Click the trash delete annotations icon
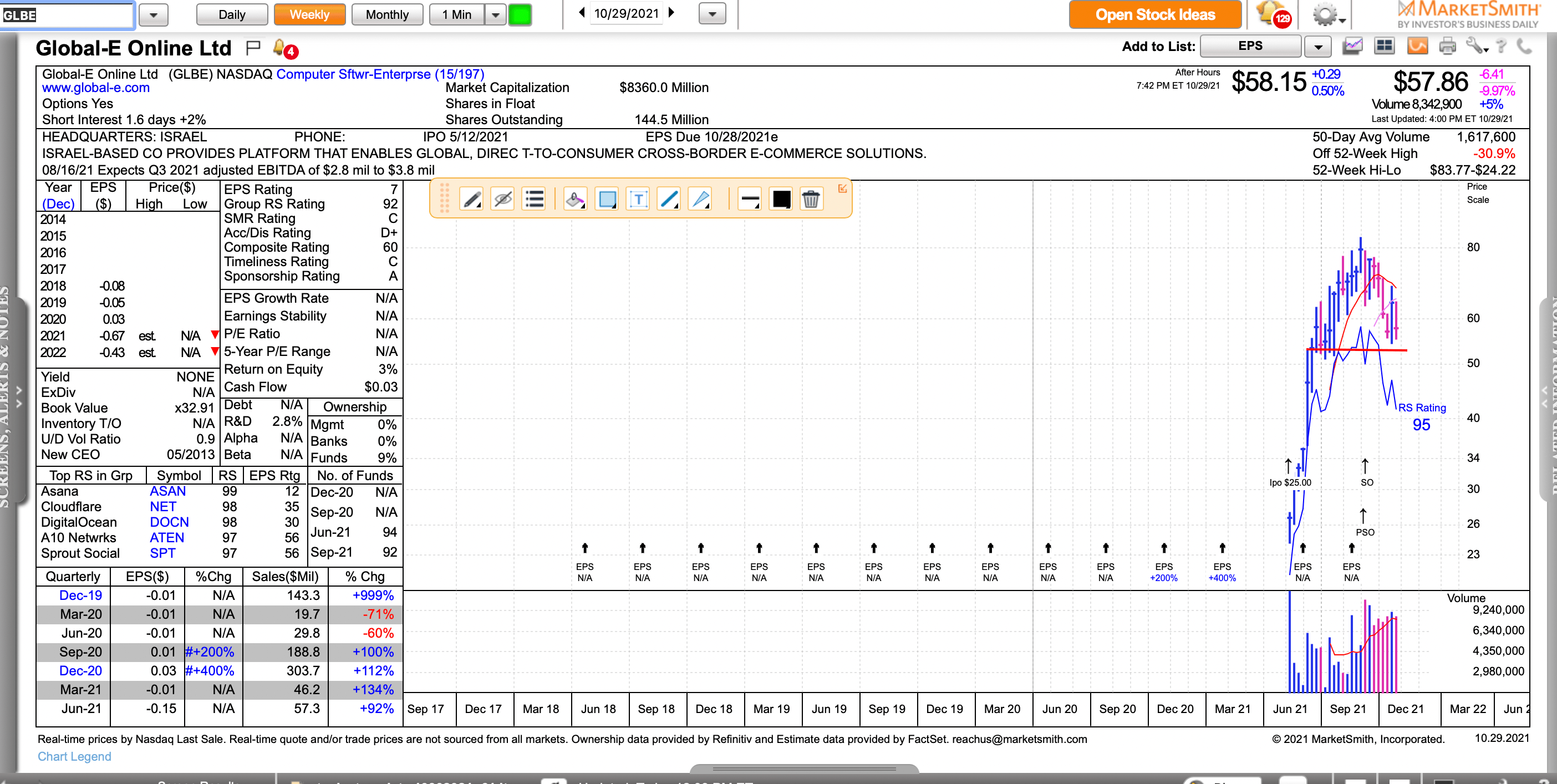This screenshot has width=1557, height=784. 811,198
